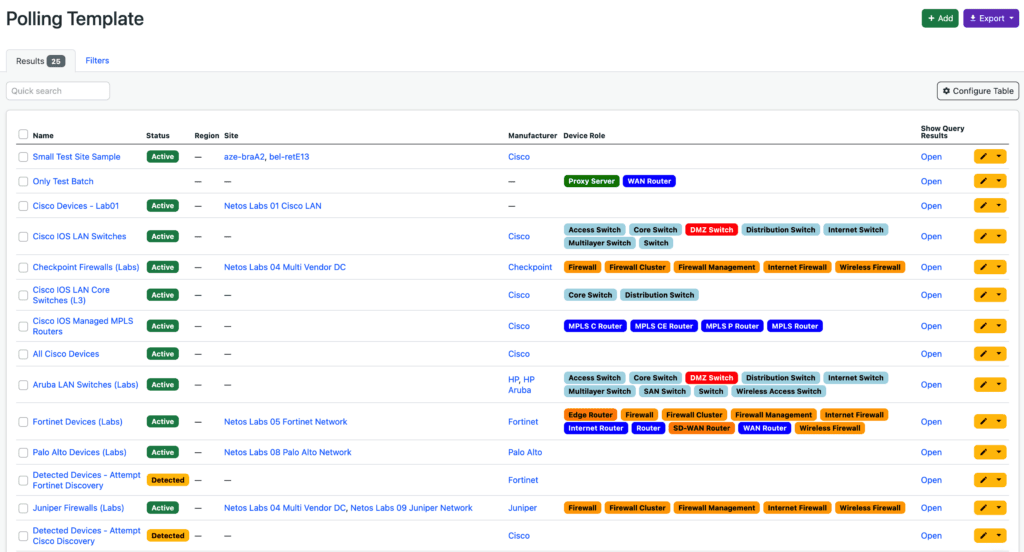
Task: Click the pencil edit icon for Small Test Site Sample
Action: (984, 157)
